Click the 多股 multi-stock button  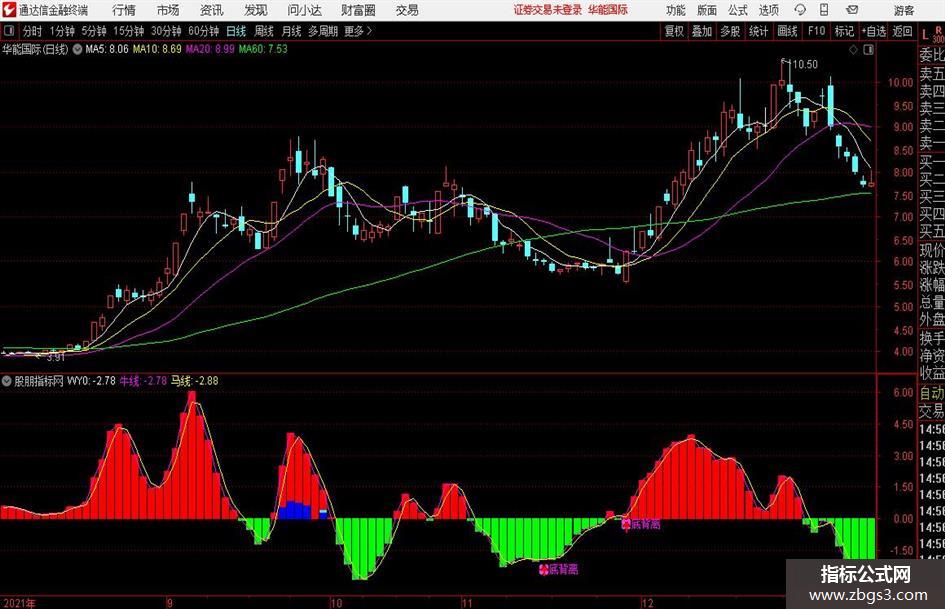pos(730,31)
